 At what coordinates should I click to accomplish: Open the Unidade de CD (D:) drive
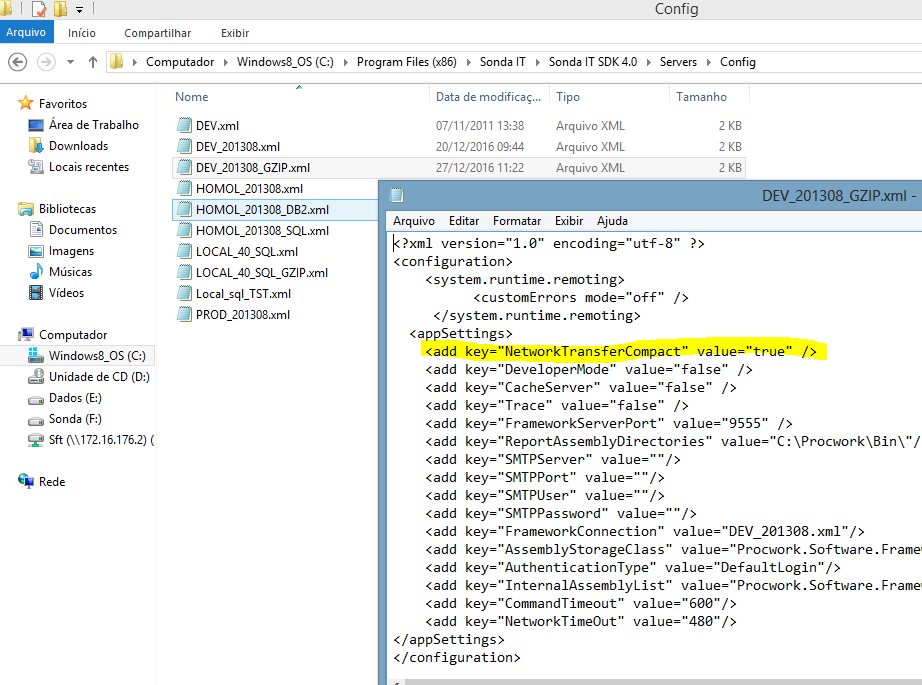click(98, 377)
